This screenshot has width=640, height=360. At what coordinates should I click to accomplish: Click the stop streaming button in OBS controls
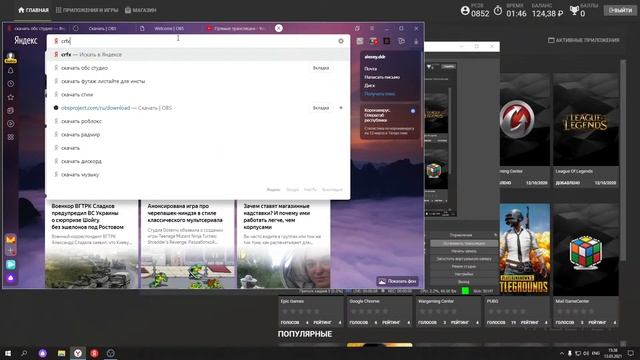click(x=464, y=243)
